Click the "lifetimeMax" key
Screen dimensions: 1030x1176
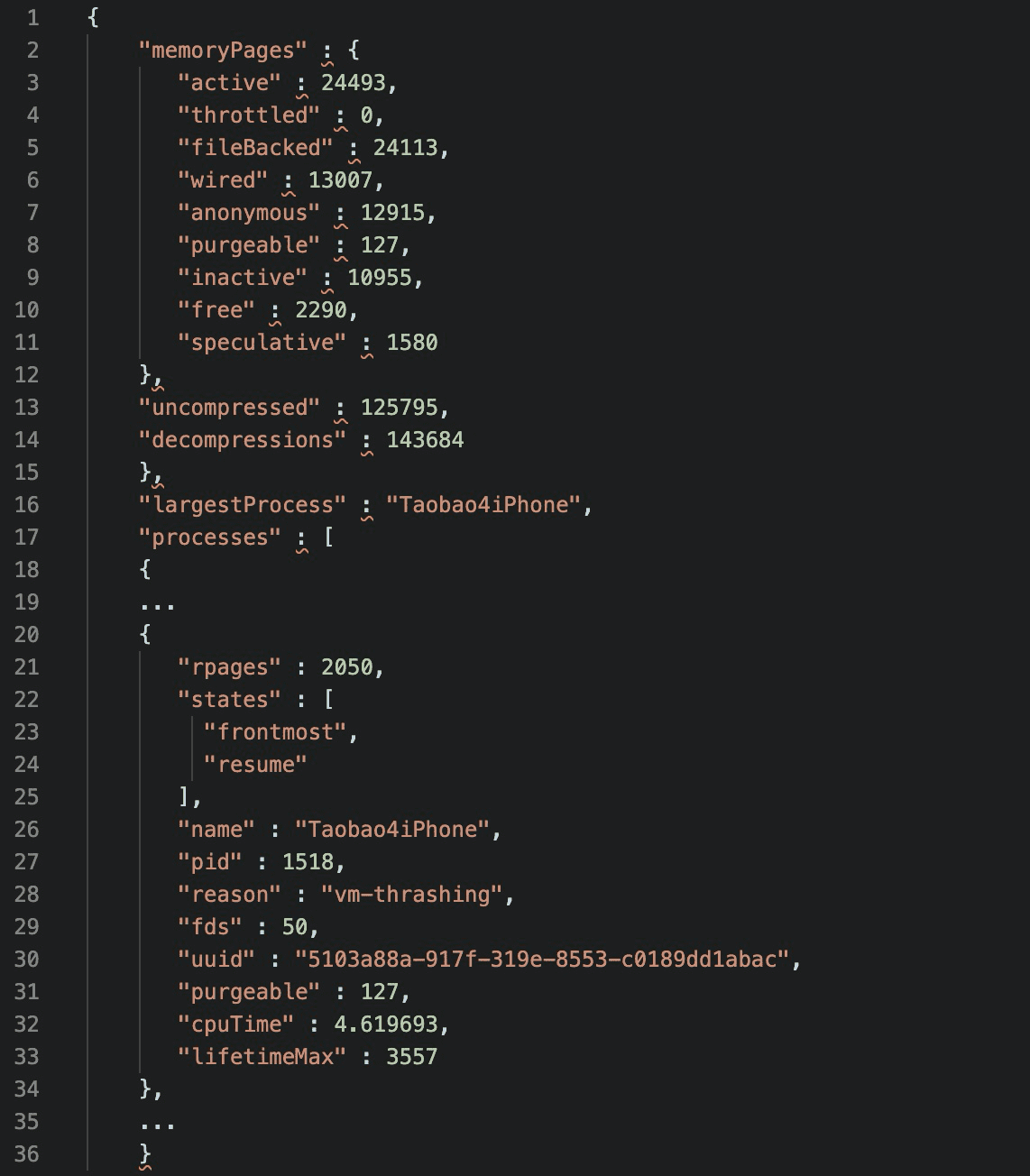262,1057
